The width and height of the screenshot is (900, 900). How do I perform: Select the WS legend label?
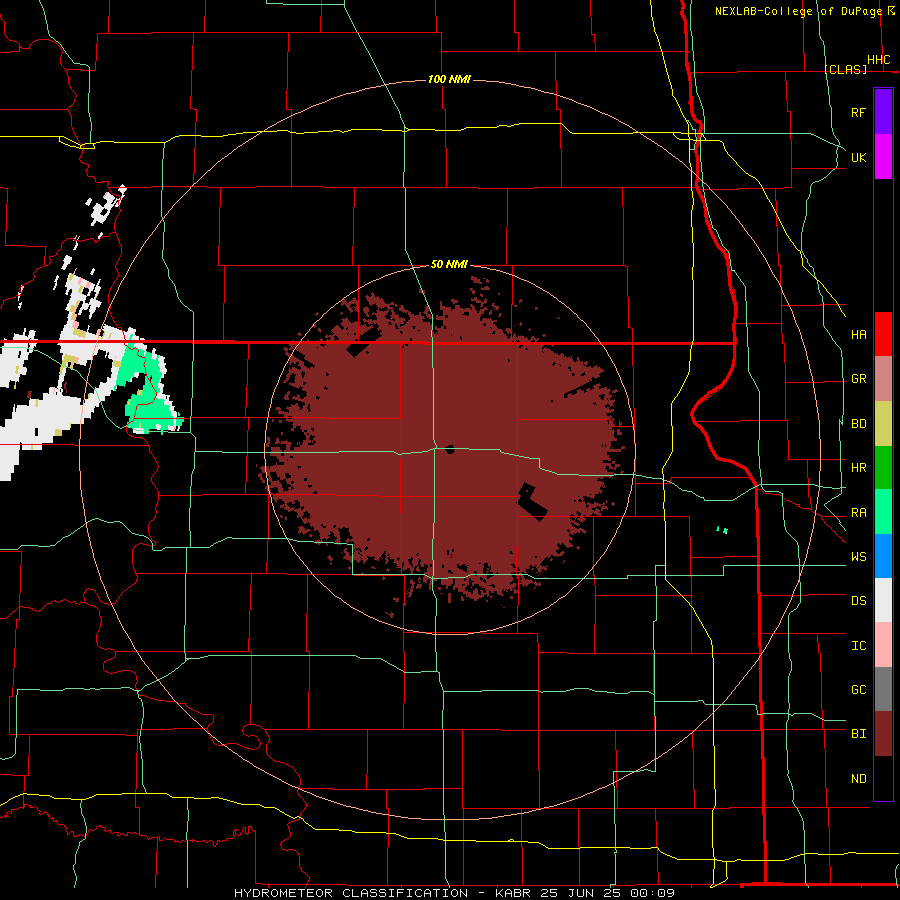(x=858, y=557)
